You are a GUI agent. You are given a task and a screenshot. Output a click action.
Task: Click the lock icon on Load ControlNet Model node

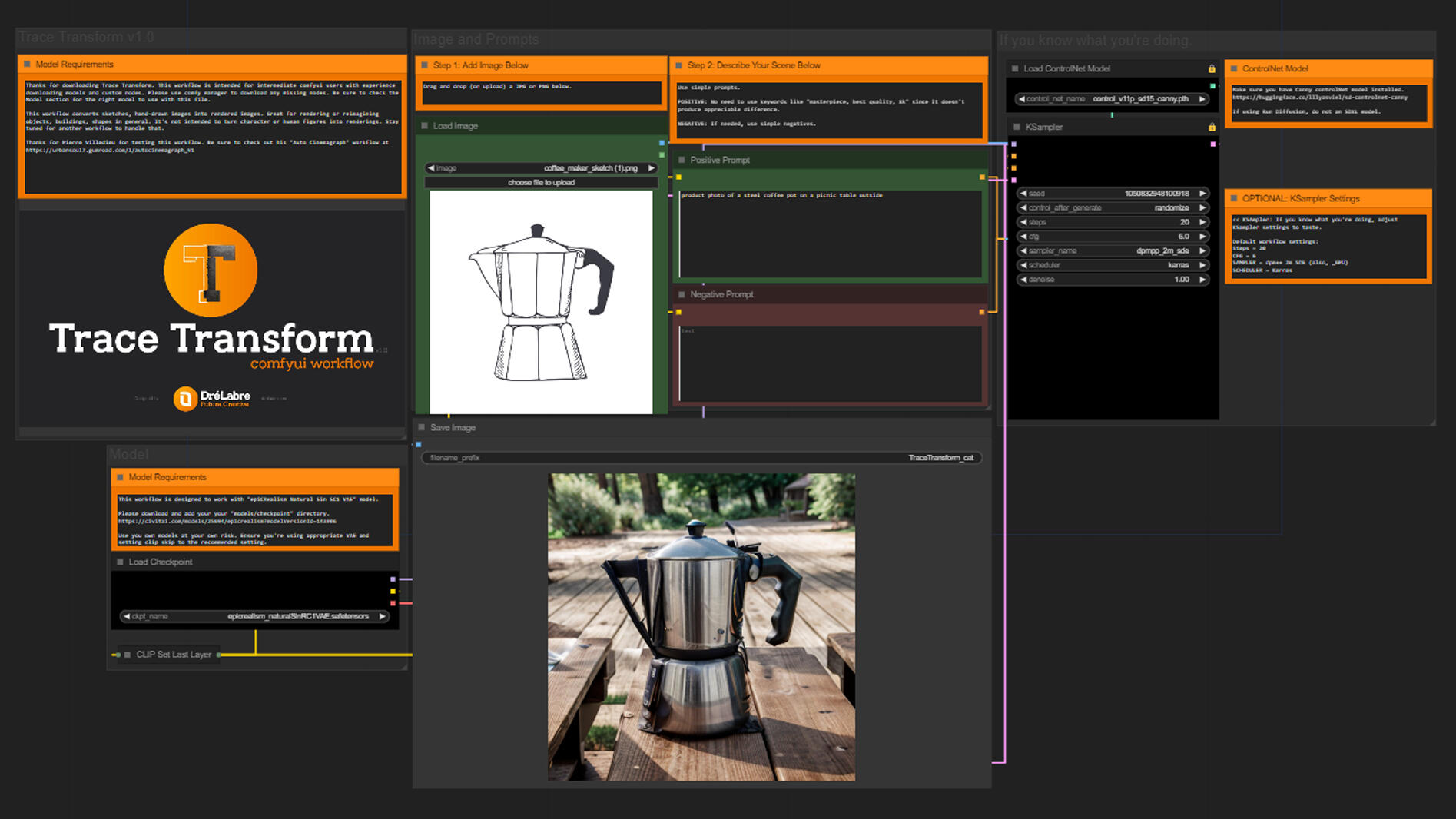[x=1212, y=69]
